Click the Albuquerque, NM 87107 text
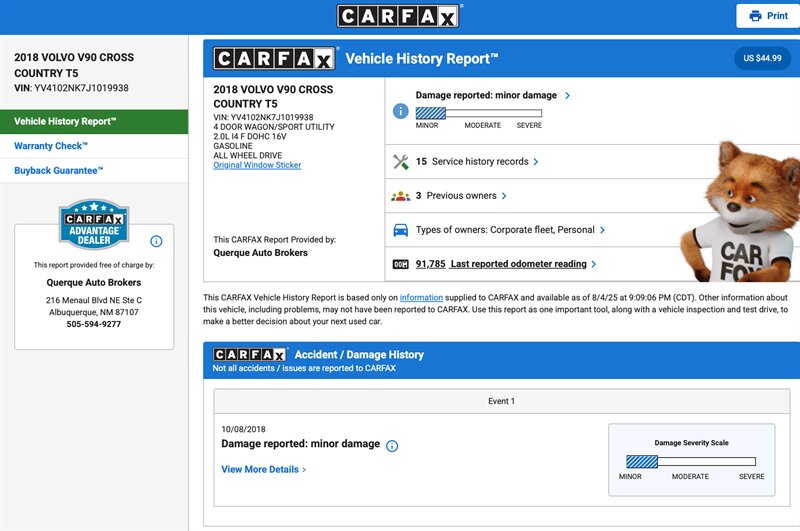 [x=94, y=312]
